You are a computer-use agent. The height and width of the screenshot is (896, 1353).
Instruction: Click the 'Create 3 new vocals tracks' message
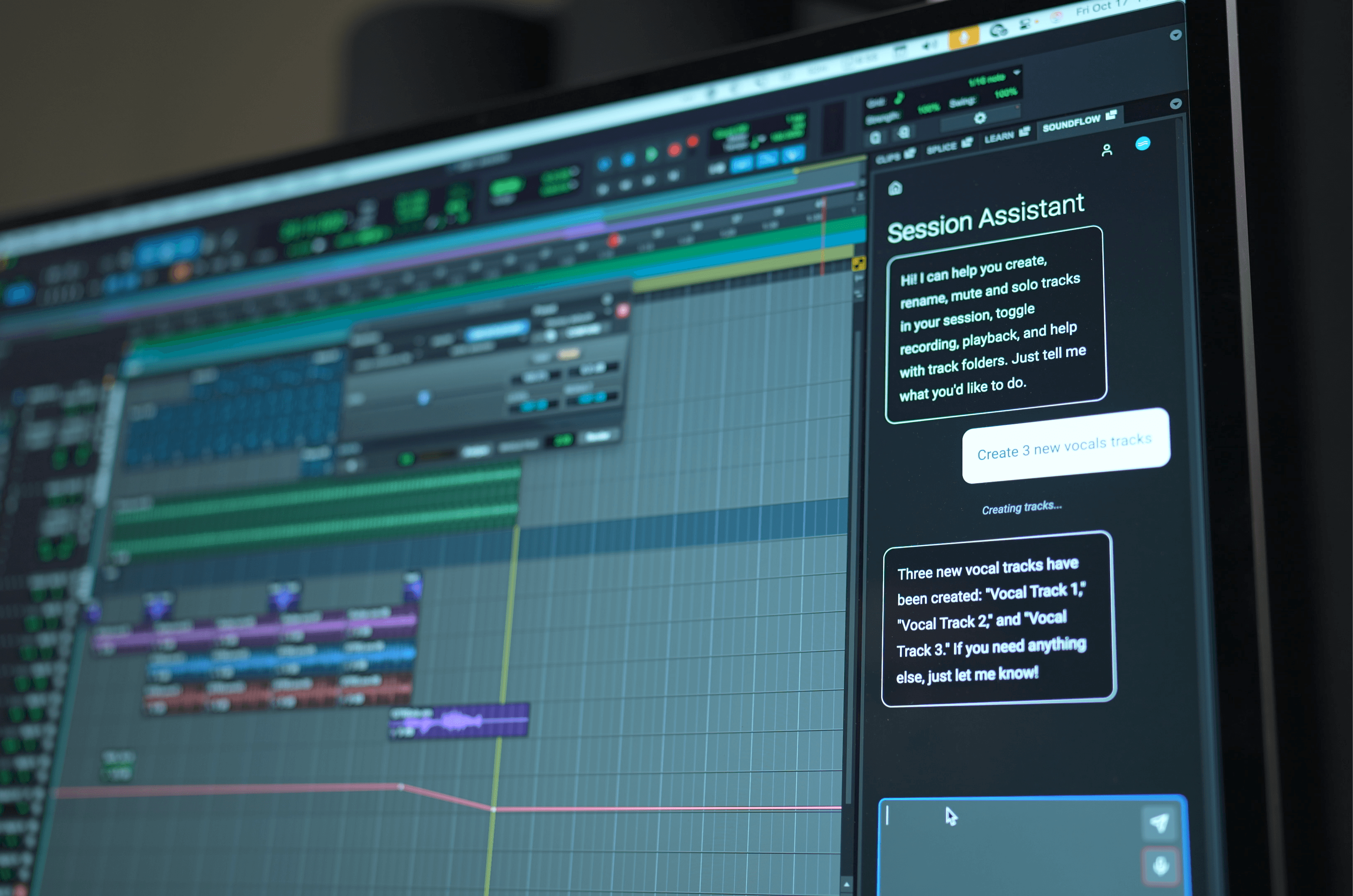(x=1065, y=446)
